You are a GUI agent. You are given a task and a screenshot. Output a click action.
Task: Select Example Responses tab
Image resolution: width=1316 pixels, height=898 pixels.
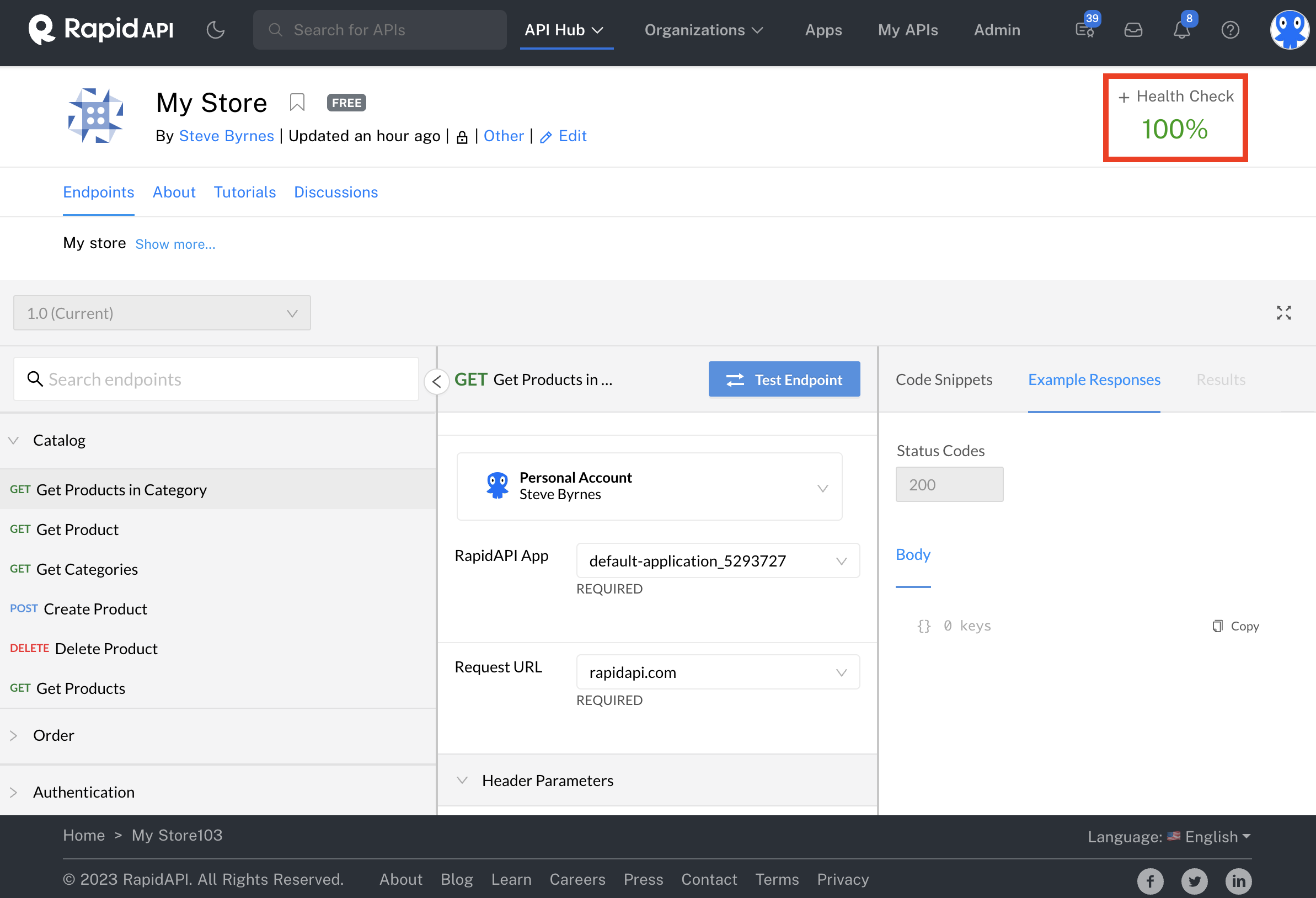tap(1094, 379)
